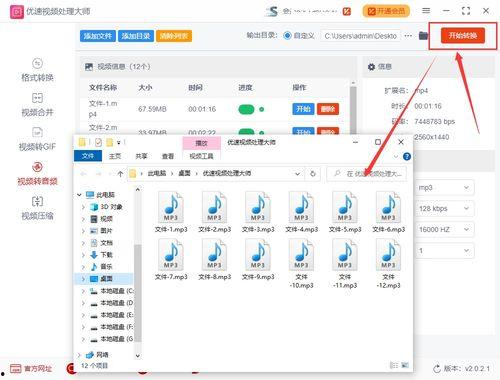Open the 查看 tab in Explorer ribbon

(x=168, y=156)
